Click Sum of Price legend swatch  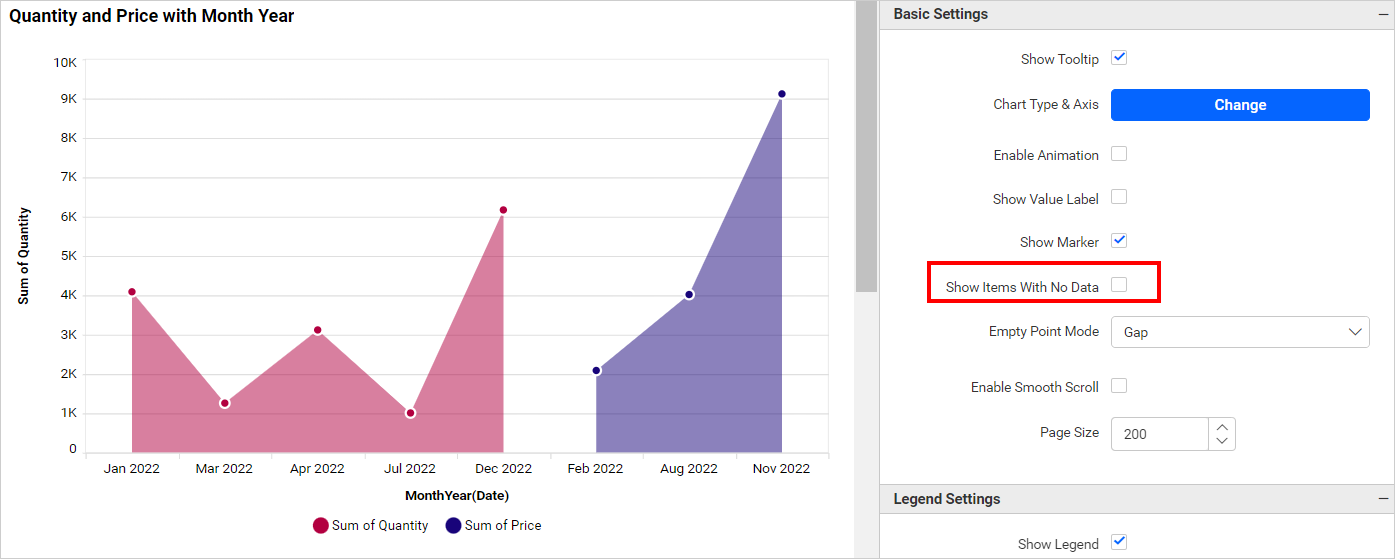pos(453,526)
